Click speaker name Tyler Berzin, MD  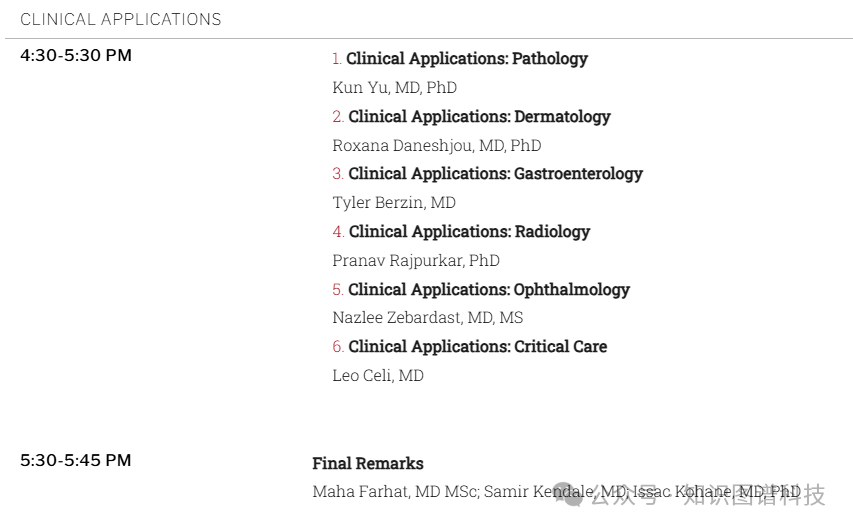pos(394,202)
